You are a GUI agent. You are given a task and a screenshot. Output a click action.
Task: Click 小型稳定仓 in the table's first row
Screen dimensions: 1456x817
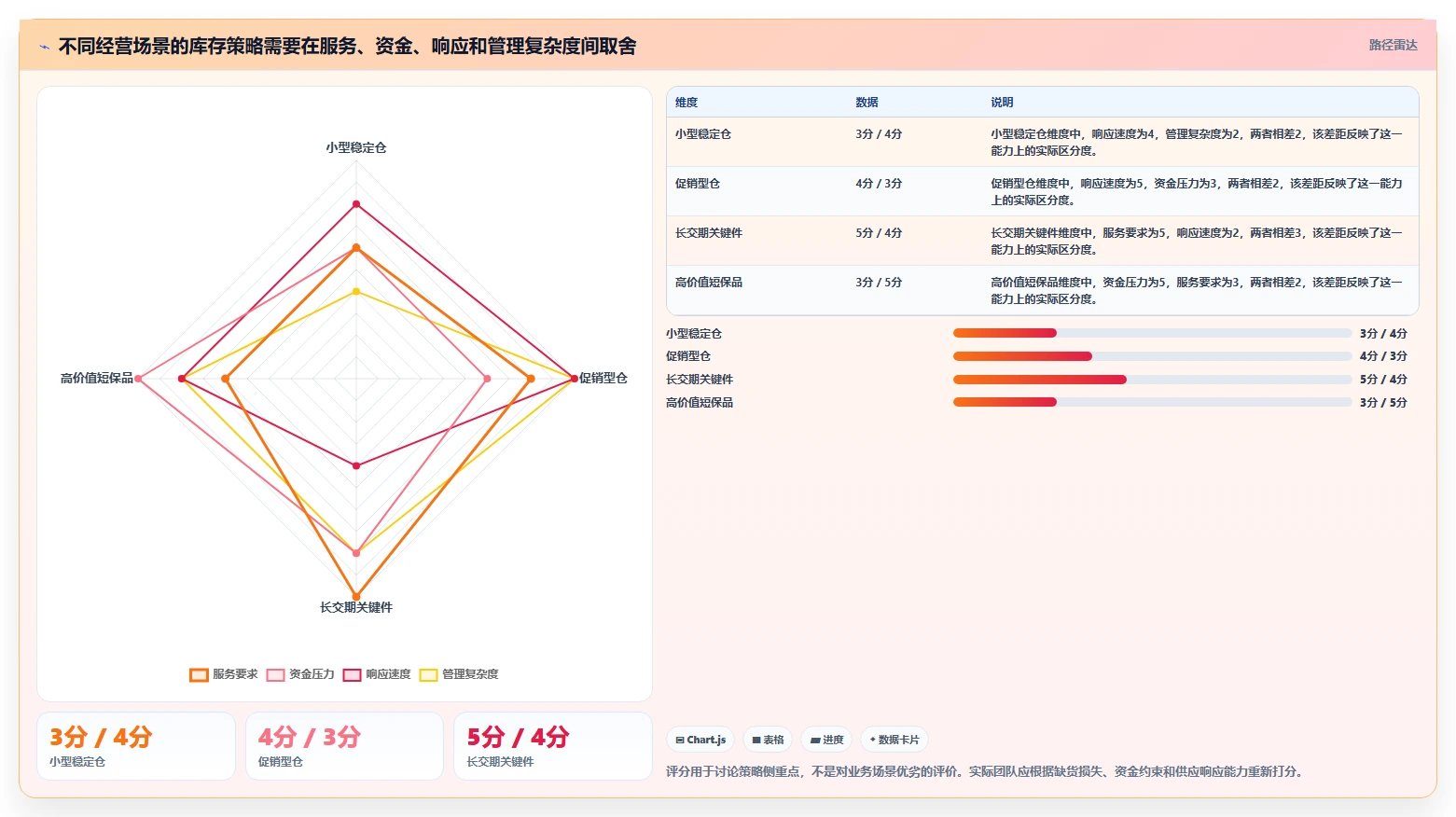tap(703, 134)
